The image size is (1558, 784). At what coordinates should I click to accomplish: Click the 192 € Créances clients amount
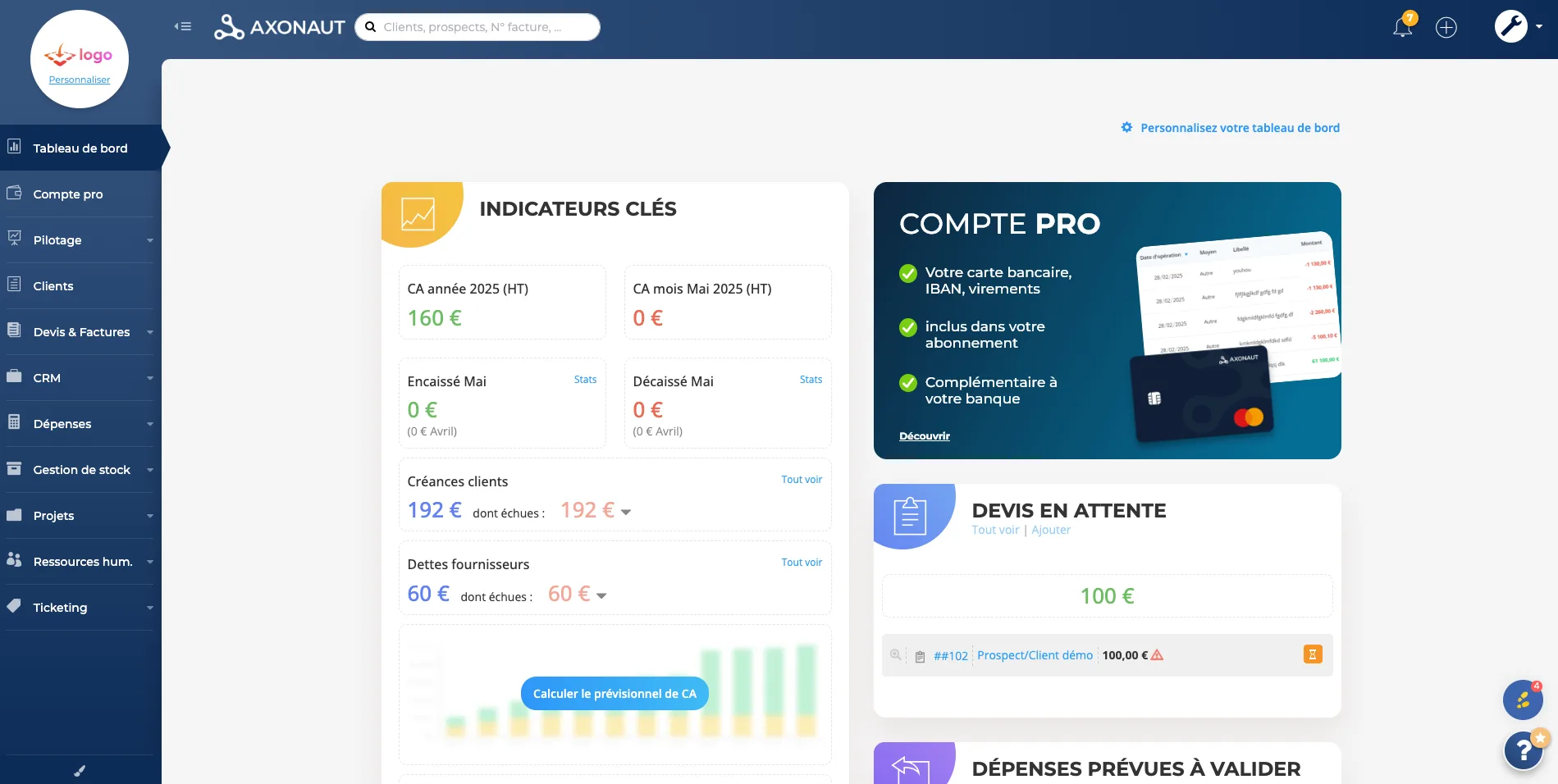(434, 510)
